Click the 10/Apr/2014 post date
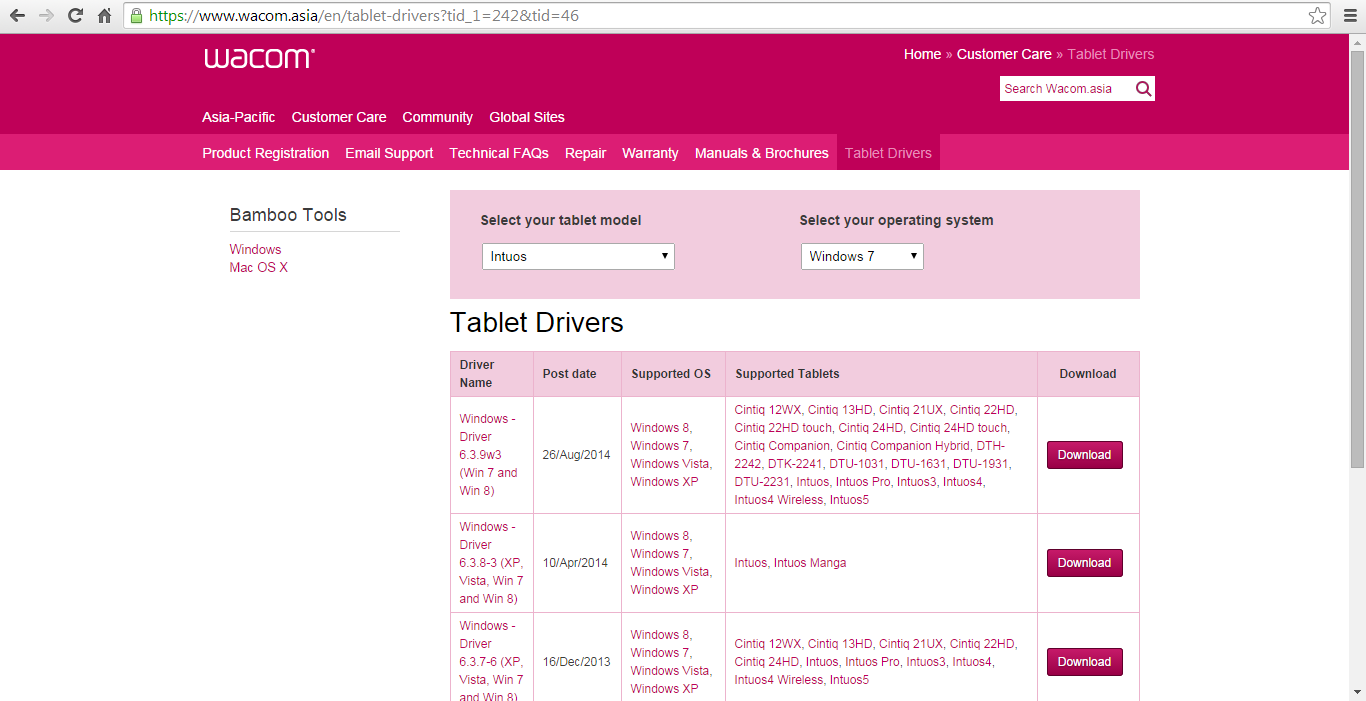 tap(575, 563)
